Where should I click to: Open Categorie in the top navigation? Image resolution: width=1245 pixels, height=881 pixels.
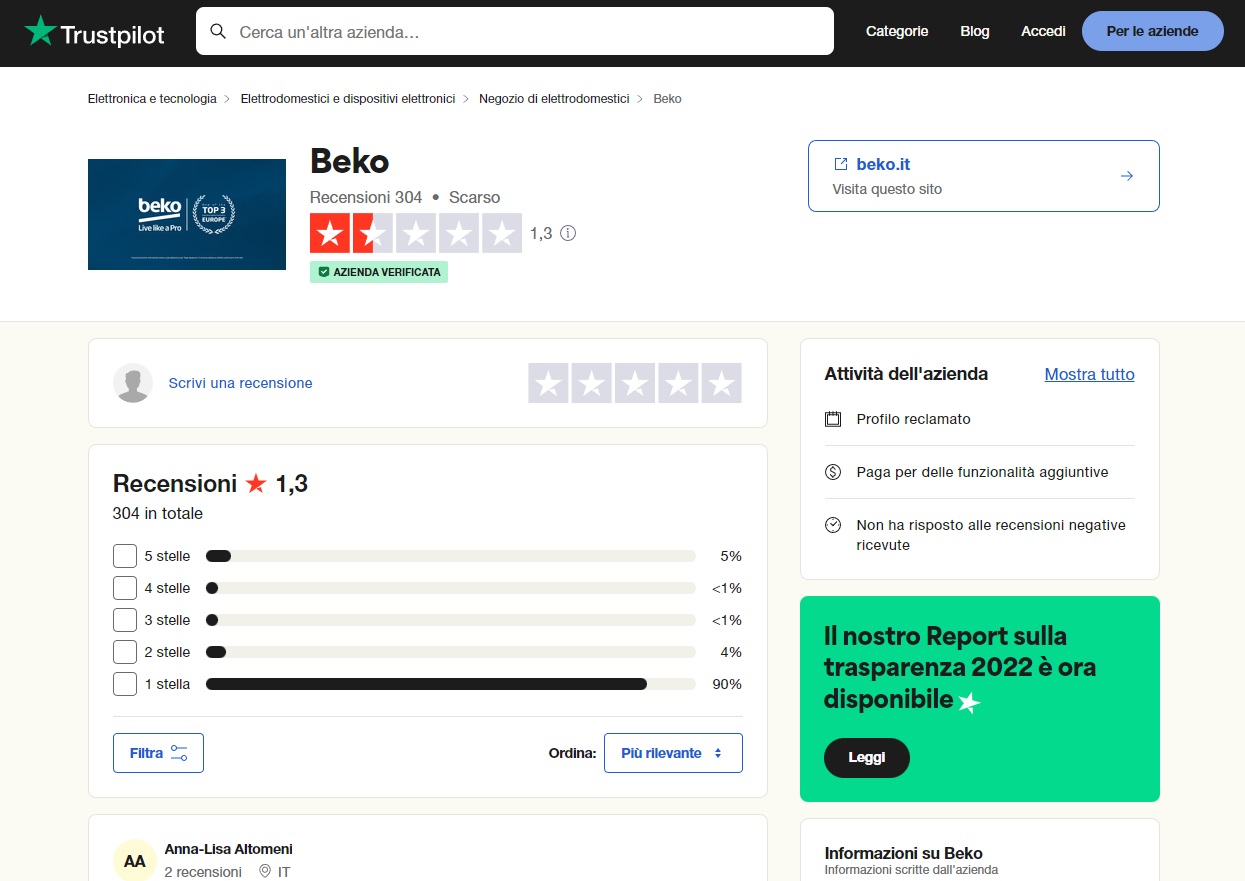897,31
